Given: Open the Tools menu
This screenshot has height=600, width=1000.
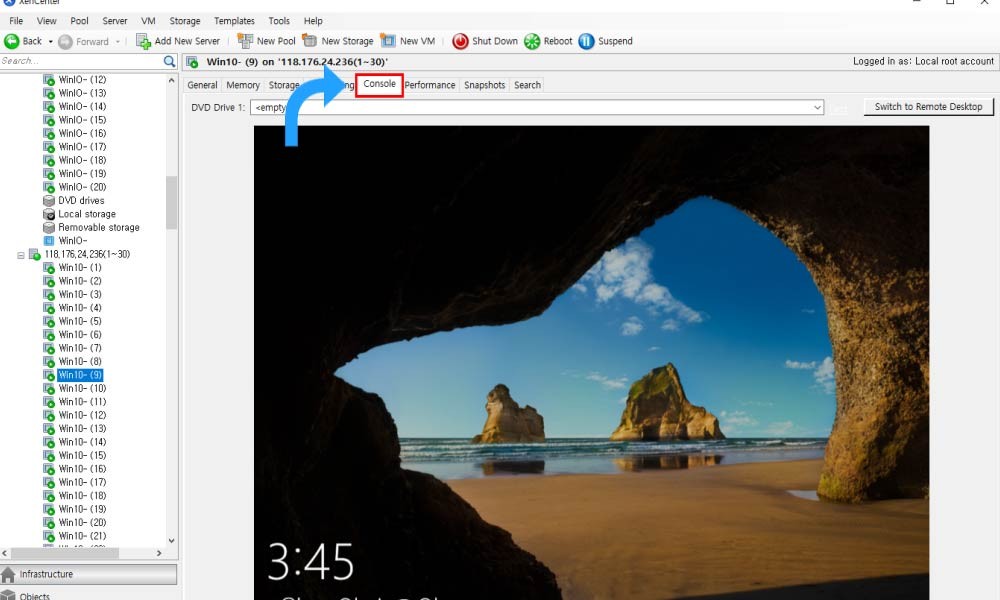Looking at the screenshot, I should click(x=279, y=21).
